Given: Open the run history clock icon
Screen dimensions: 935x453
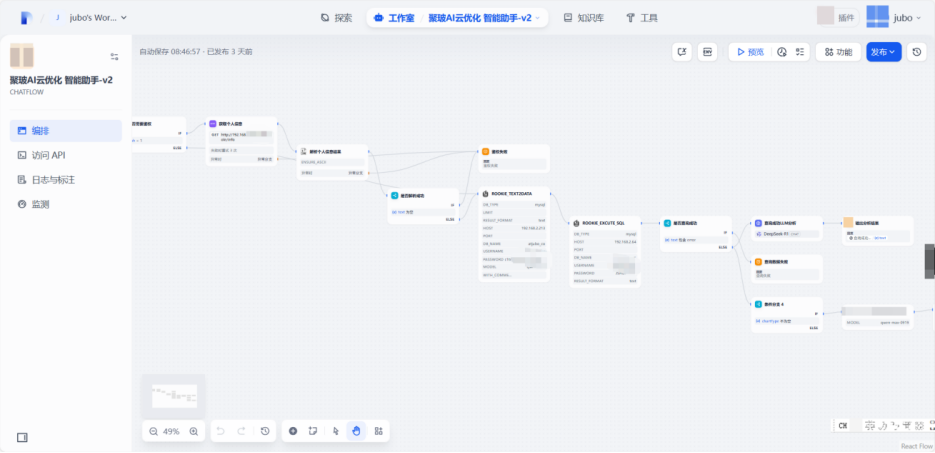Looking at the screenshot, I should (781, 52).
